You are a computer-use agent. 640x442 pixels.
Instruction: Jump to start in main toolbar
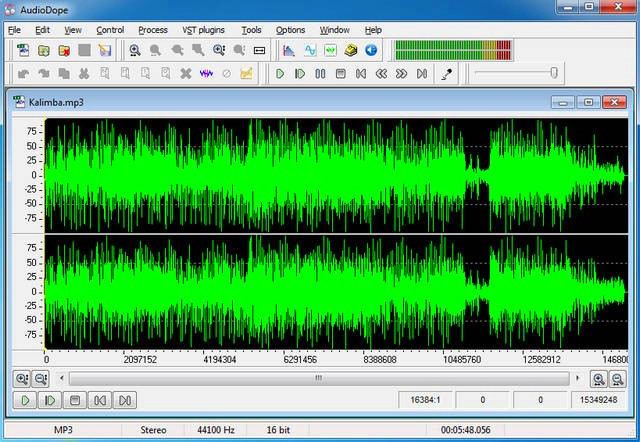[361, 74]
